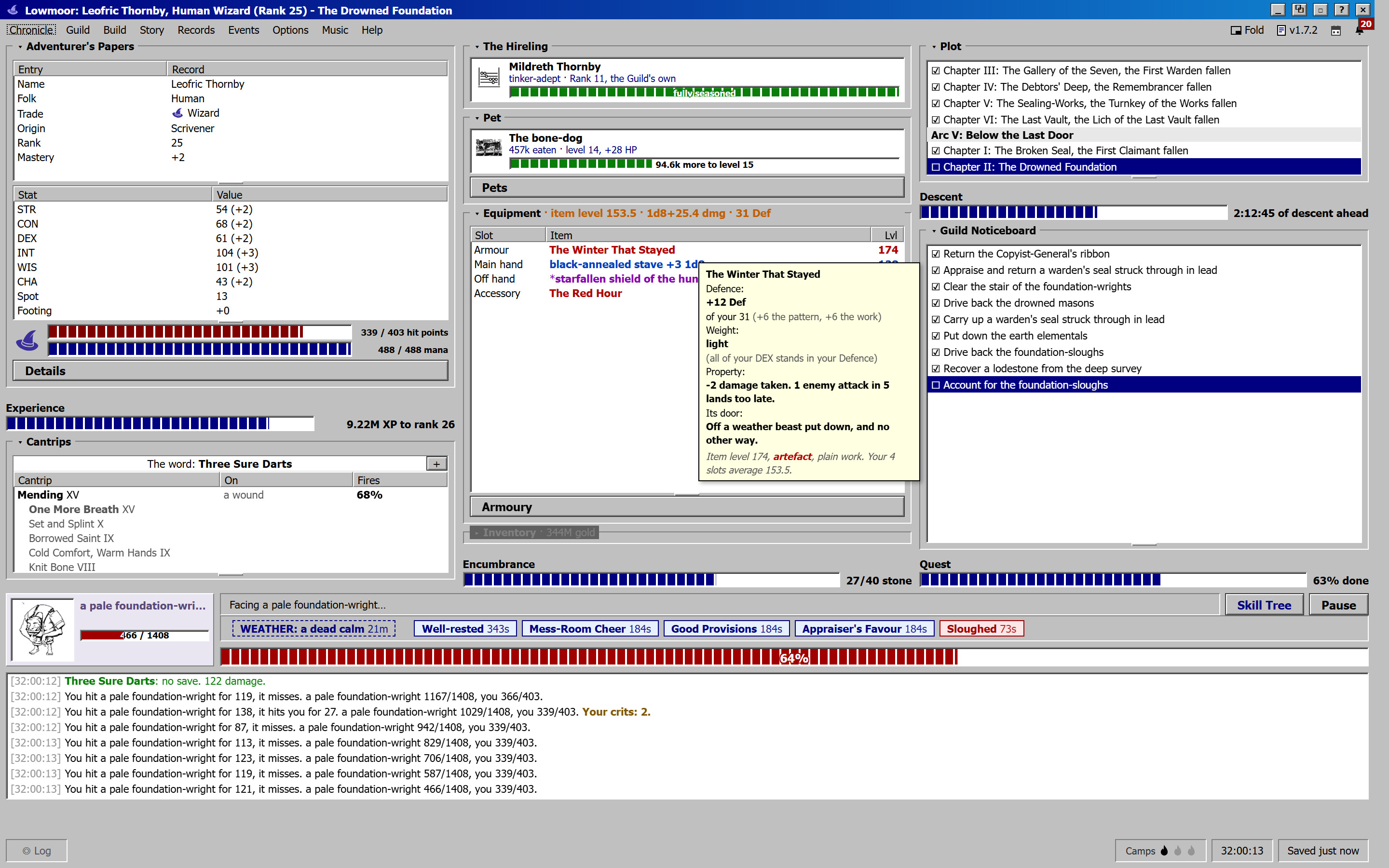This screenshot has width=1389, height=868.
Task: Open the Records menu
Action: [196, 30]
